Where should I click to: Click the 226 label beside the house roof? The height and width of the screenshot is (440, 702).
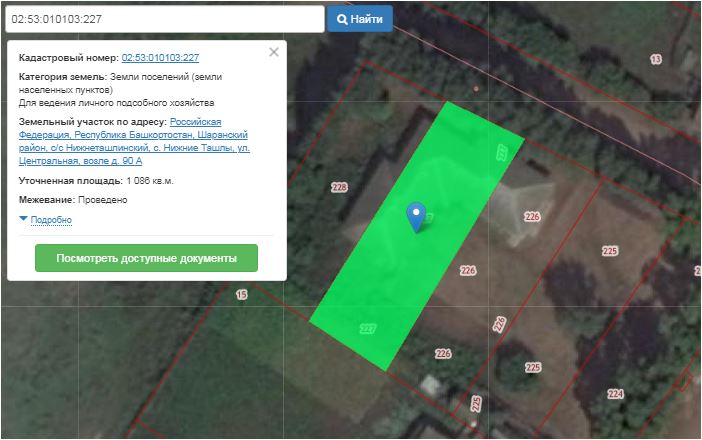(531, 216)
